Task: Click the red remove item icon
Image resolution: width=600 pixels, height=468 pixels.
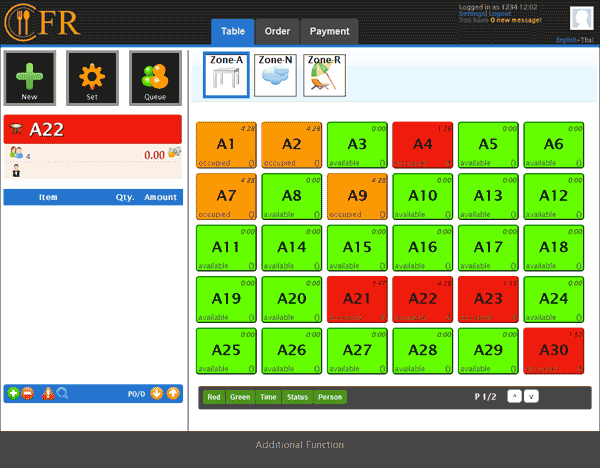Action: coord(27,393)
